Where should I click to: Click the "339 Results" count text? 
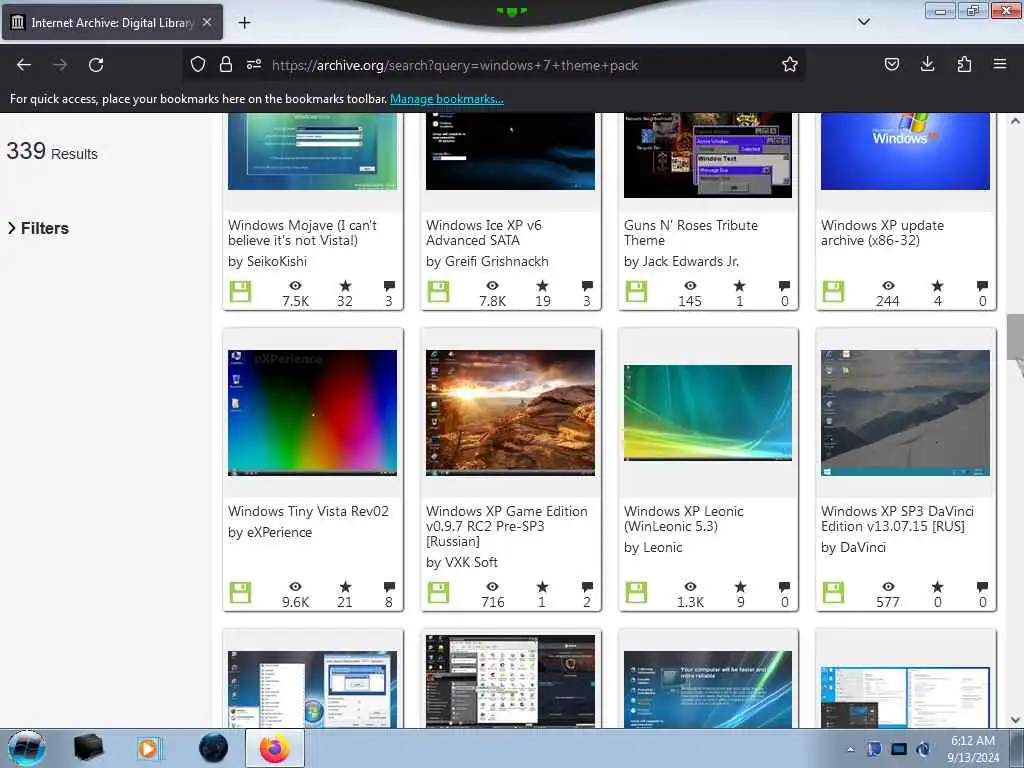pyautogui.click(x=52, y=152)
